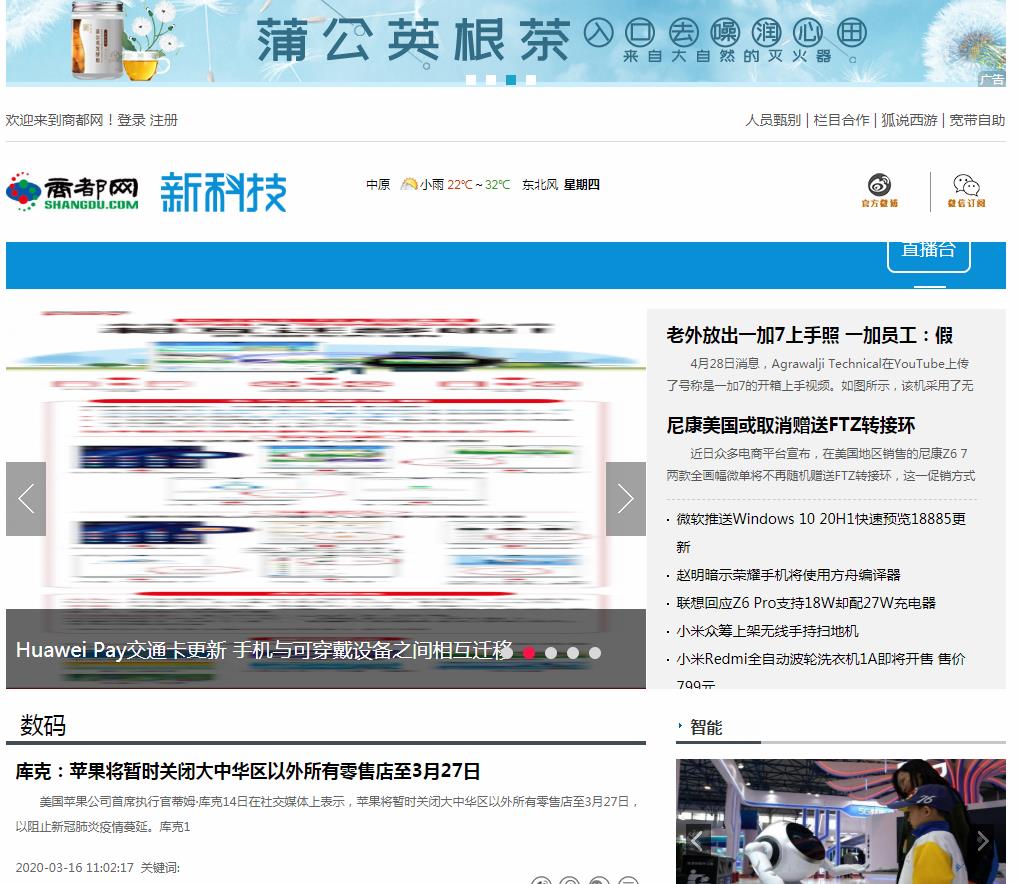Click the weather icon beside 小雨
Image resolution: width=1020 pixels, height=884 pixels.
pyautogui.click(x=409, y=185)
